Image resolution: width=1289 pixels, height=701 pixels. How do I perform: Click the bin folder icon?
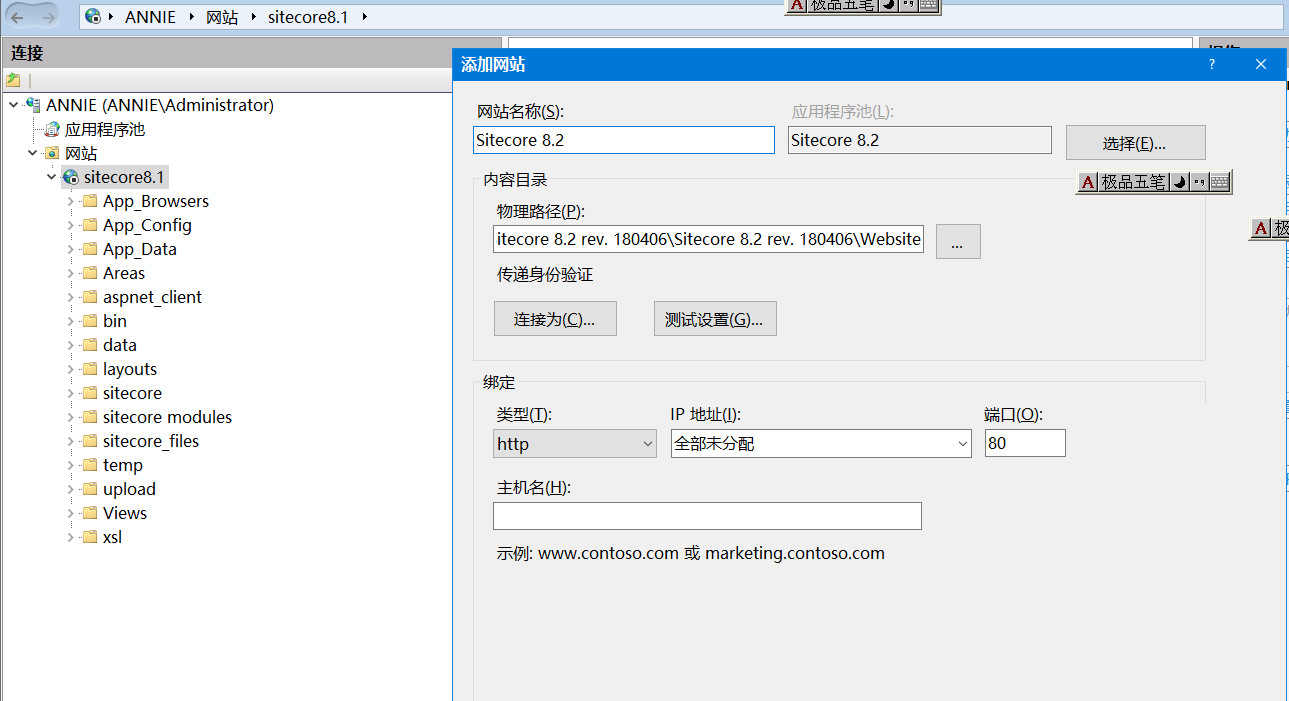point(90,321)
